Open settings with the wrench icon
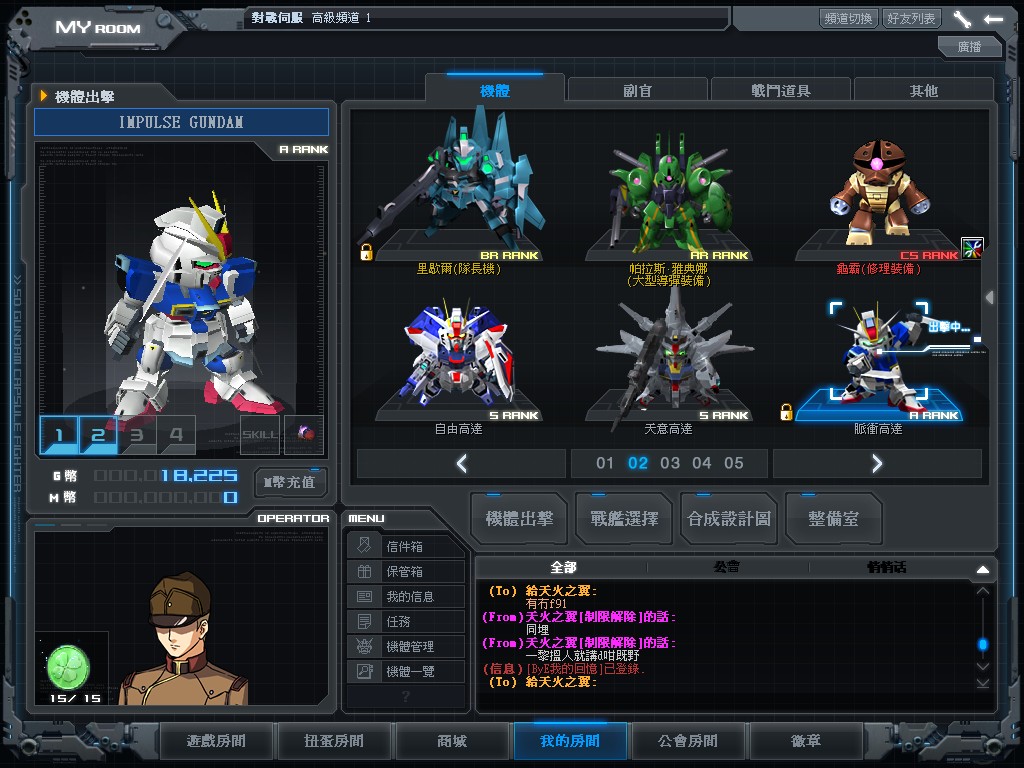The width and height of the screenshot is (1024, 768). [x=962, y=19]
